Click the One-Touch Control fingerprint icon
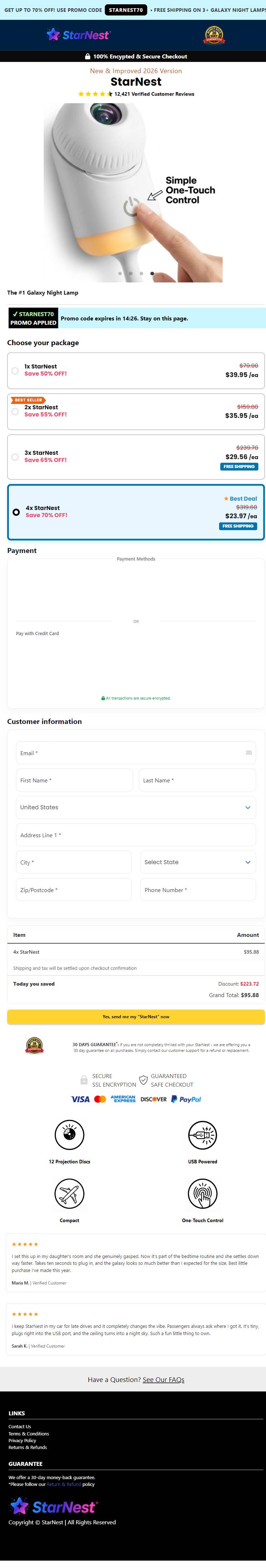 coord(203,1193)
